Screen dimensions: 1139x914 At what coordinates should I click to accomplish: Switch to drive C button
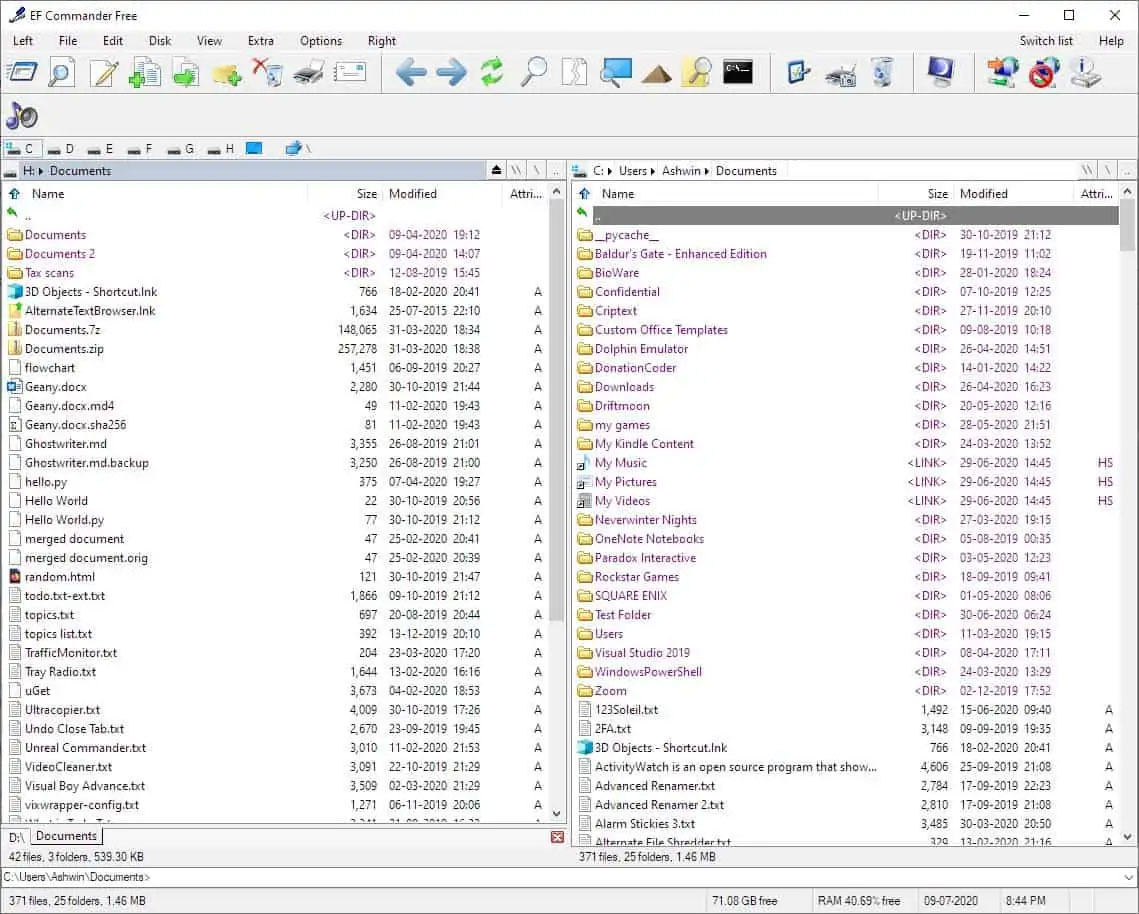[21, 148]
